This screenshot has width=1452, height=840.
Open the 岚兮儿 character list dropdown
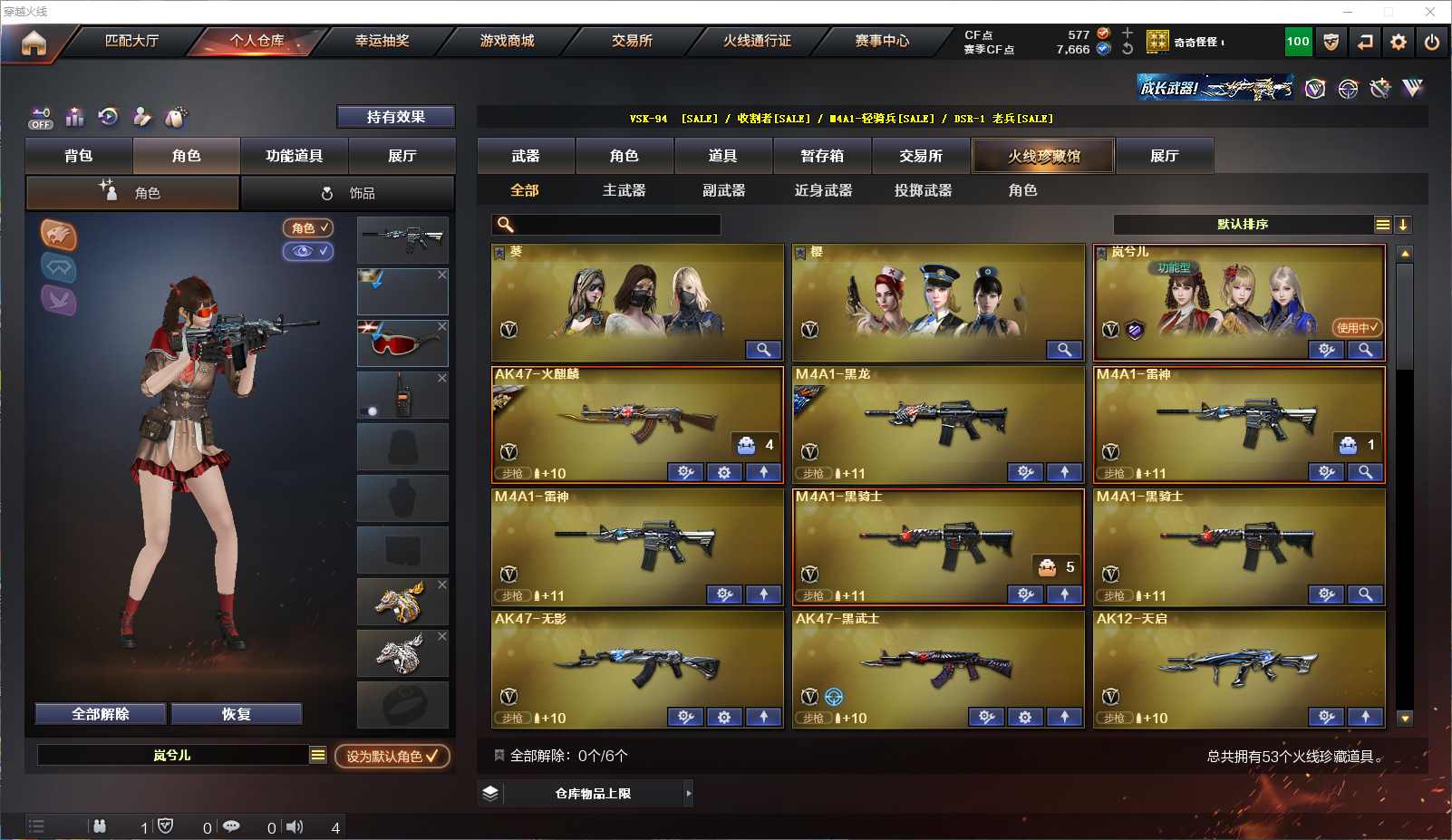317,755
